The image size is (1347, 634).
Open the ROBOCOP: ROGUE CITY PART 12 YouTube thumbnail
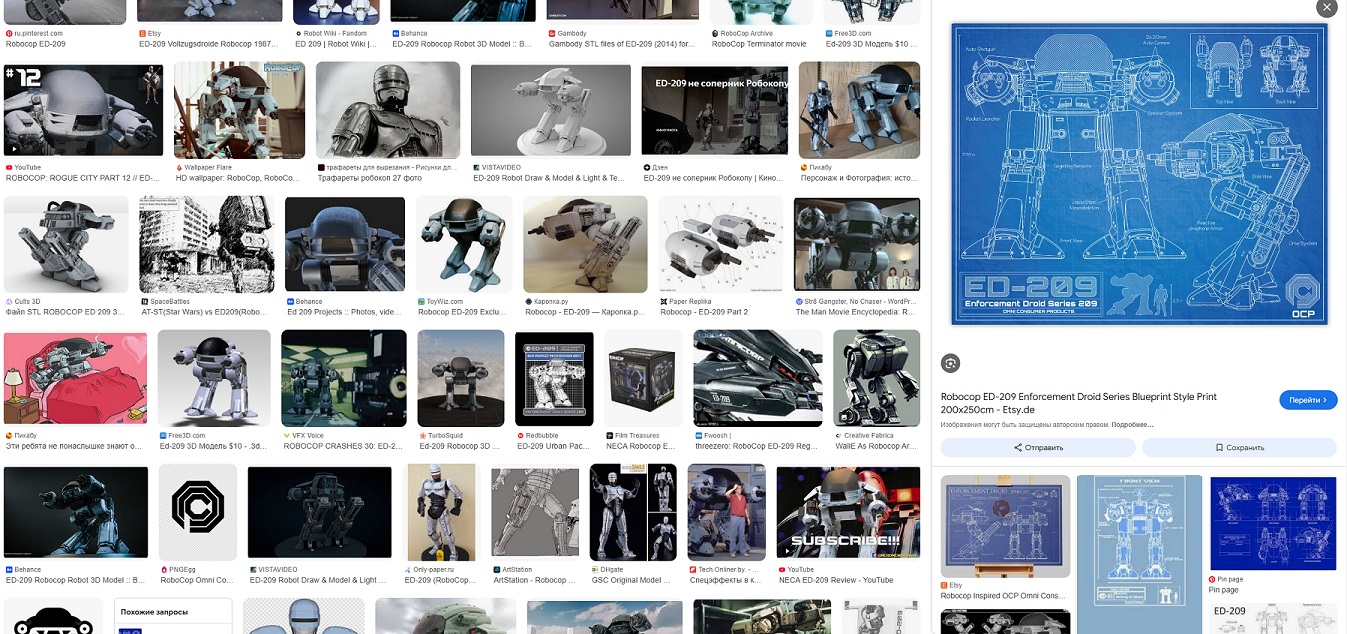coord(84,110)
